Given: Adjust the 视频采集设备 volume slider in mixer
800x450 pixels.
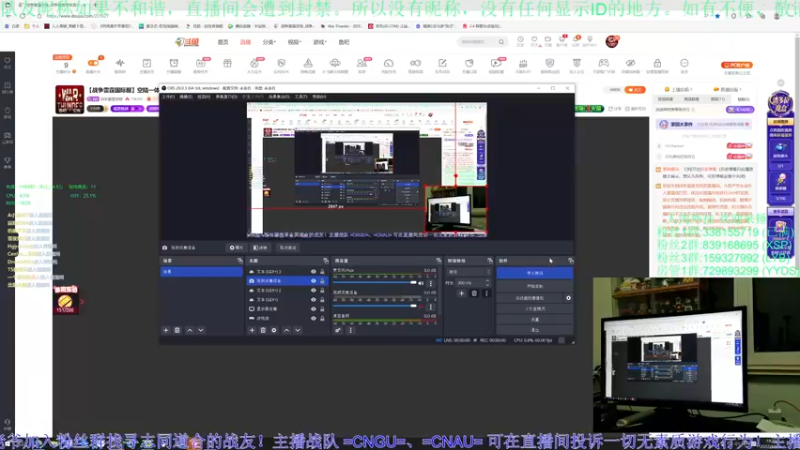Looking at the screenshot, I should (374, 306).
